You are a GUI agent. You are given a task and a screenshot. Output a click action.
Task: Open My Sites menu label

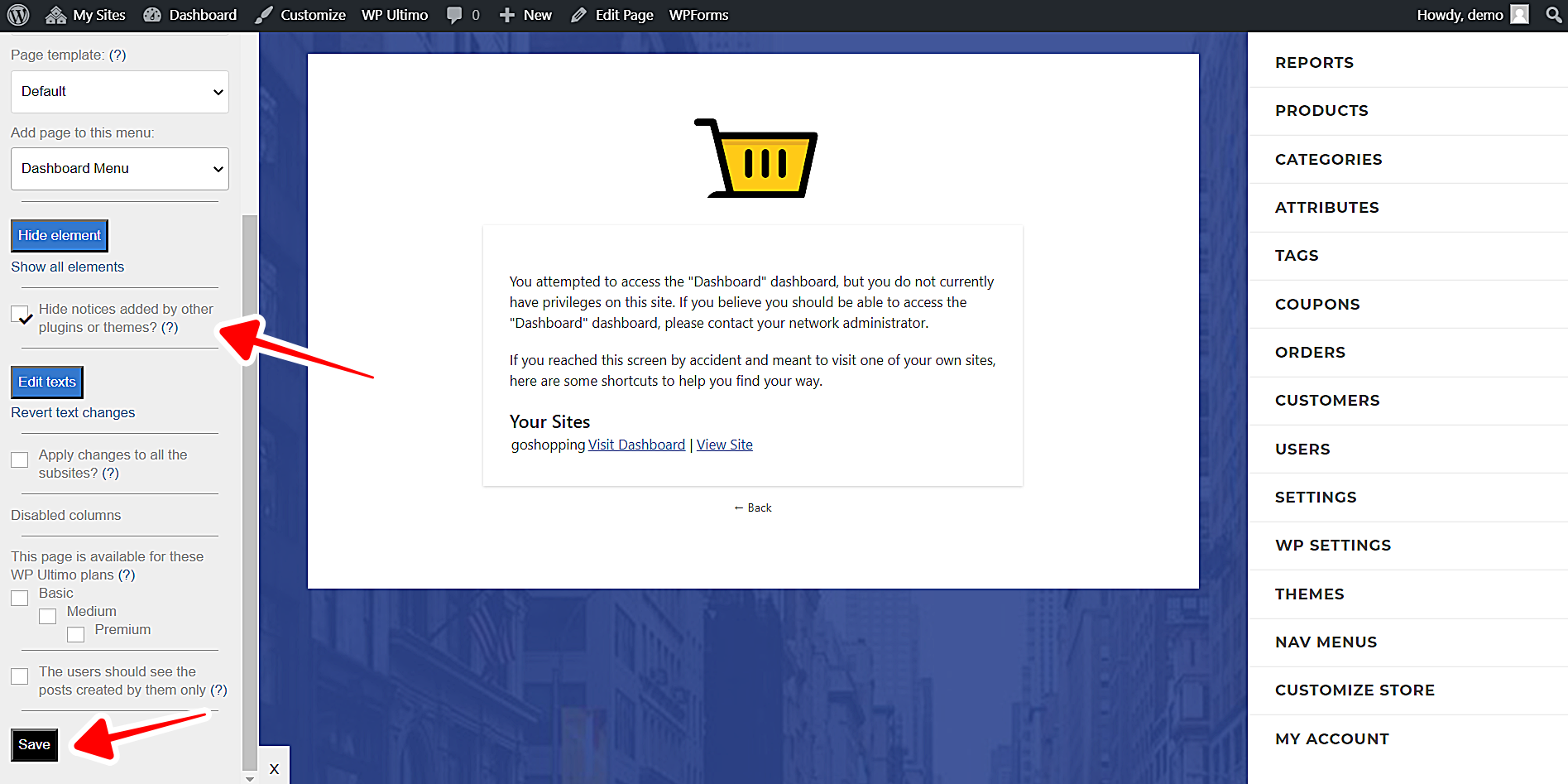coord(99,15)
